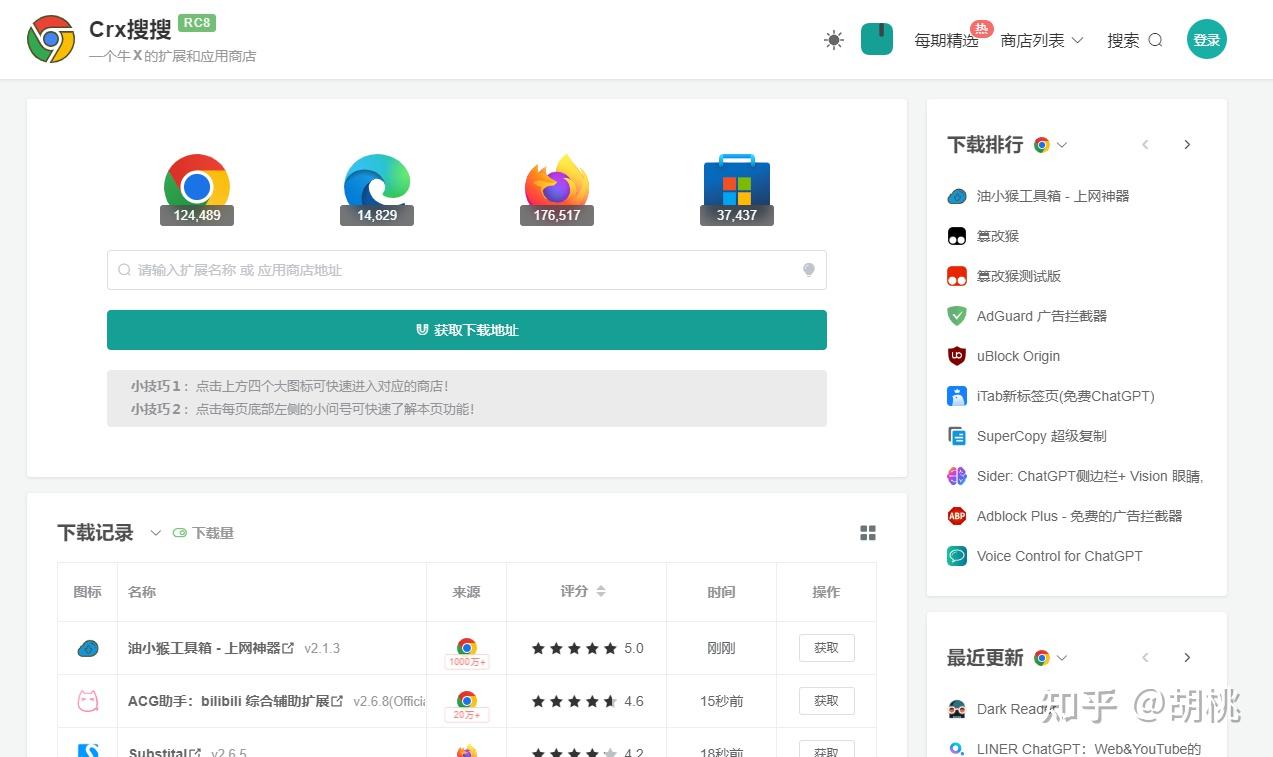Open the 每期精选 menu item

click(945, 43)
